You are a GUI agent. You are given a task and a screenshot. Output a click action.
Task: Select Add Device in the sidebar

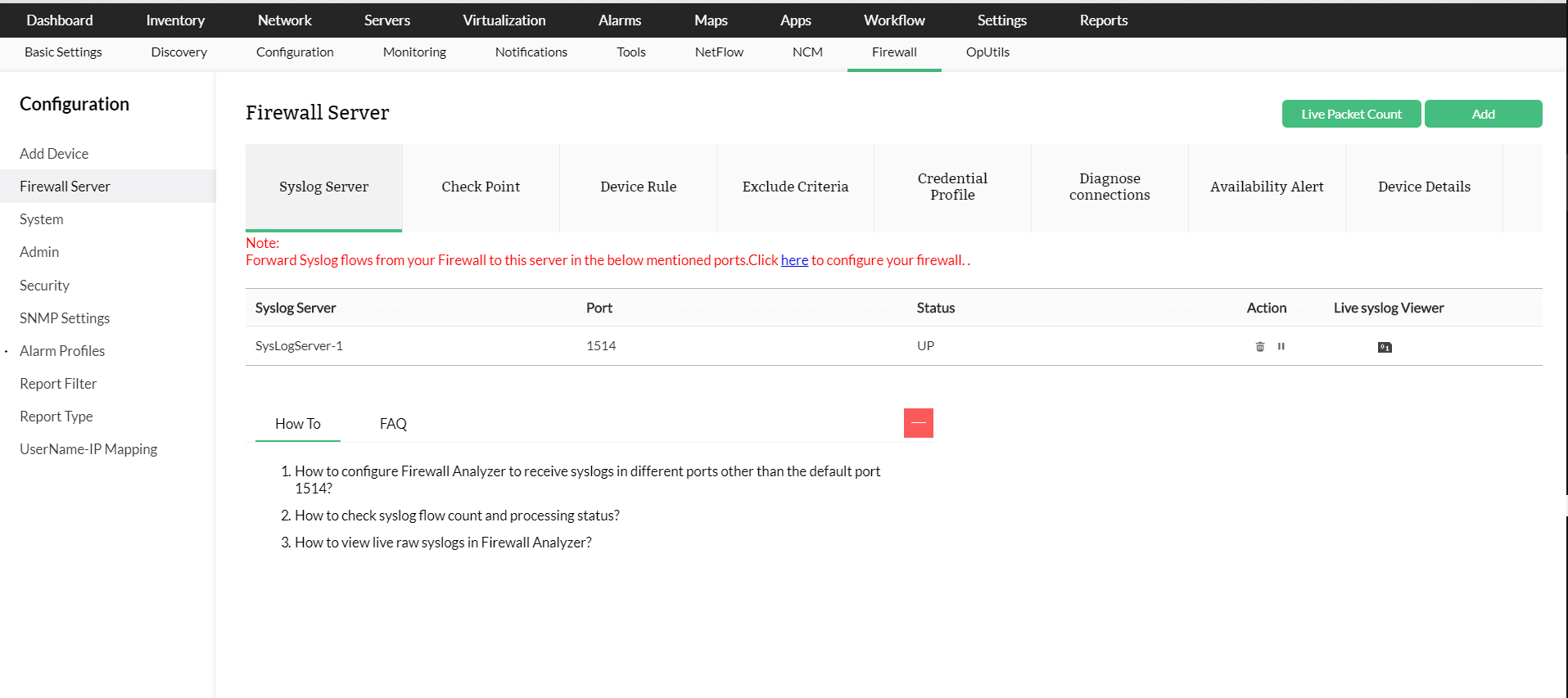(x=54, y=154)
